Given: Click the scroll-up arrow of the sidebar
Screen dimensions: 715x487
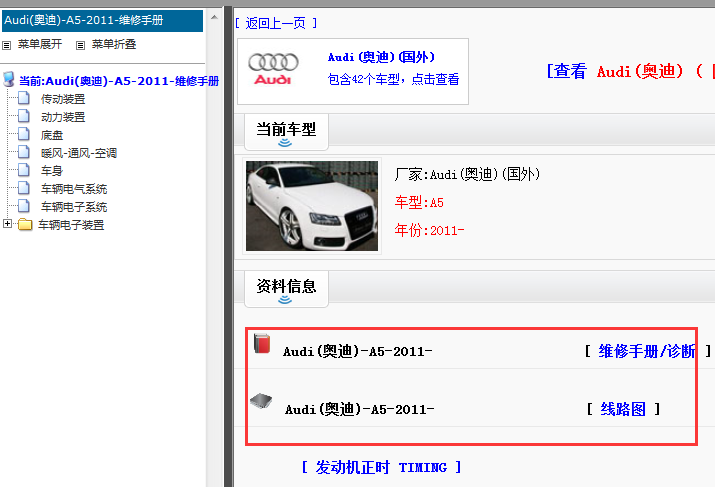Looking at the screenshot, I should pyautogui.click(x=214, y=17).
